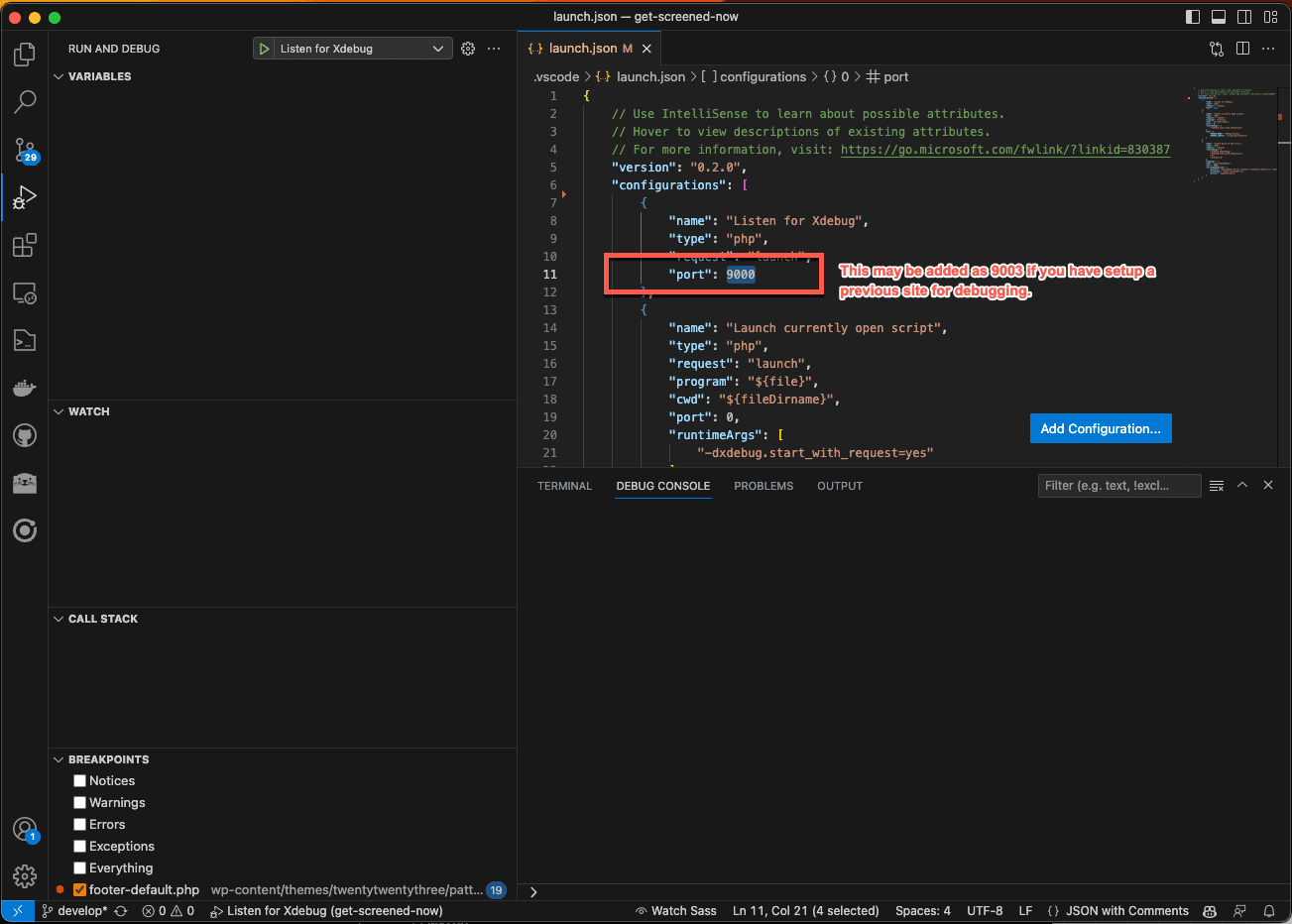The image size is (1292, 924).
Task: Click the Debug Console filter field
Action: pos(1118,485)
